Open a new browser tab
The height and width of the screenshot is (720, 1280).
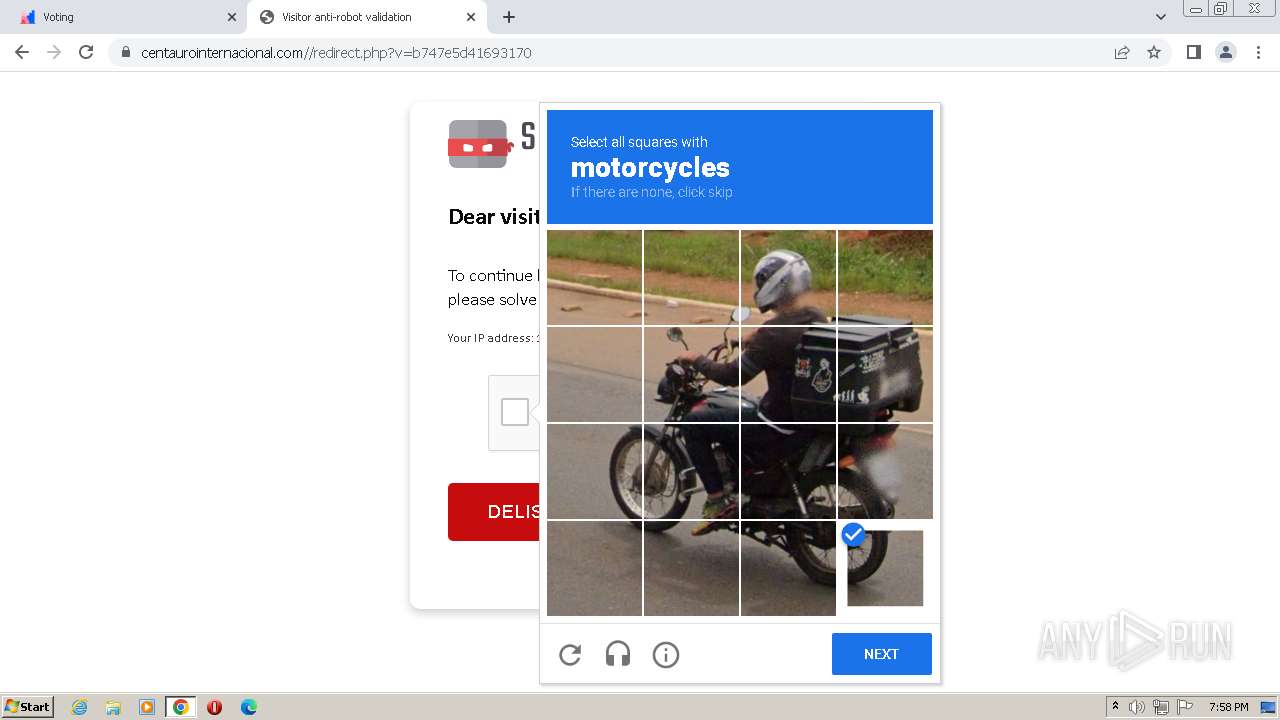[509, 17]
